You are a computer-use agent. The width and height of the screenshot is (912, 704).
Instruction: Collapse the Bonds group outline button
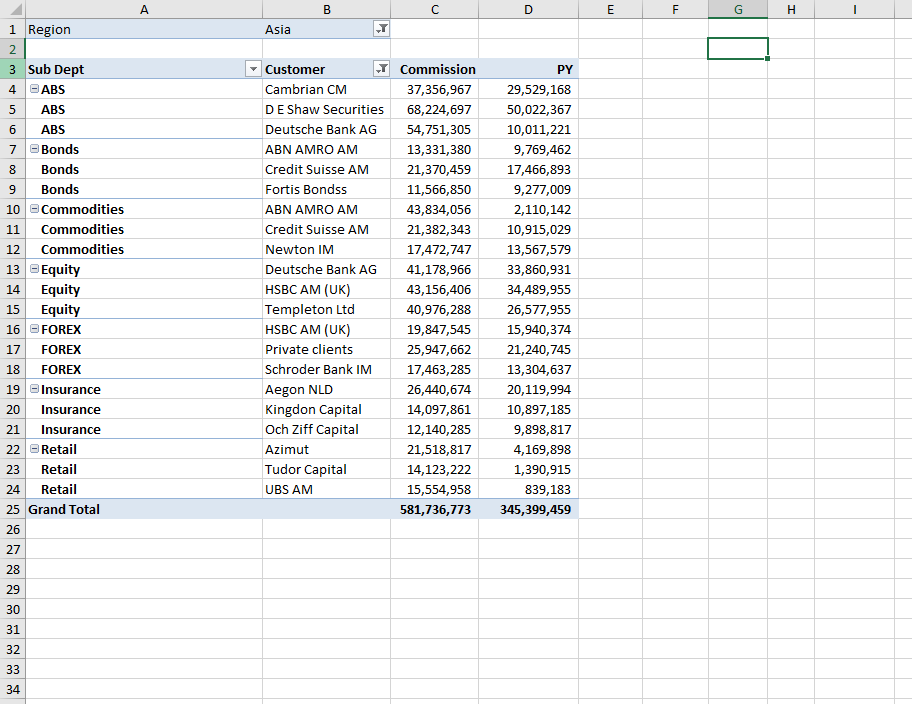click(x=34, y=149)
